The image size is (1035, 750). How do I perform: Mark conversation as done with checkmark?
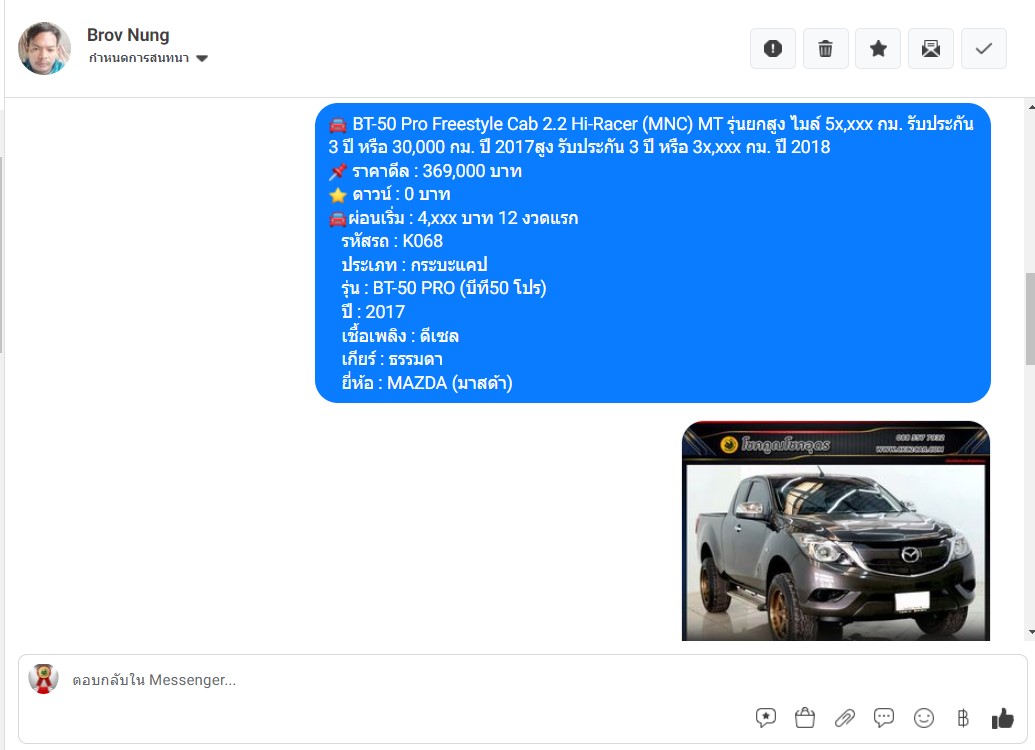tap(984, 48)
